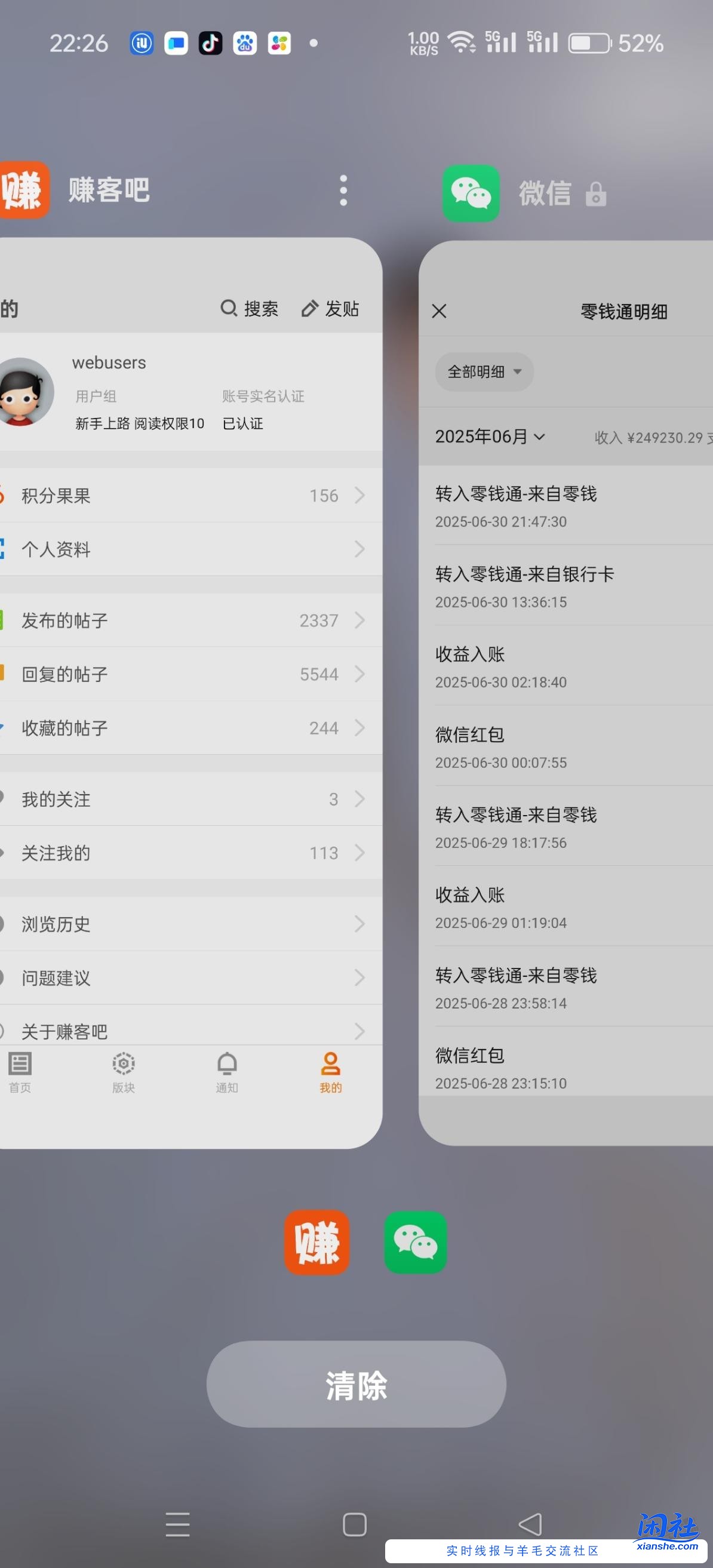Tap the Wi-Fi status icon
Screen dimensions: 713x1568
(x=462, y=42)
